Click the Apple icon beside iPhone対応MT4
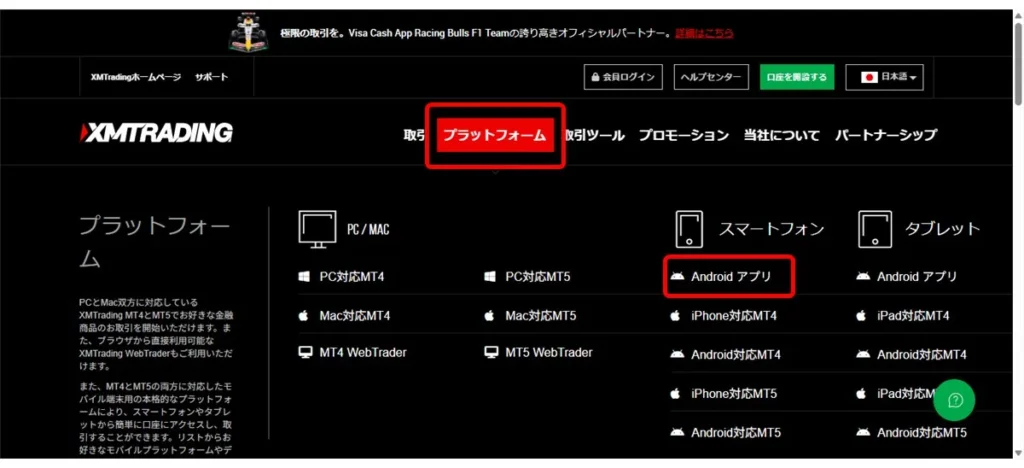1024x468 pixels. (675, 316)
